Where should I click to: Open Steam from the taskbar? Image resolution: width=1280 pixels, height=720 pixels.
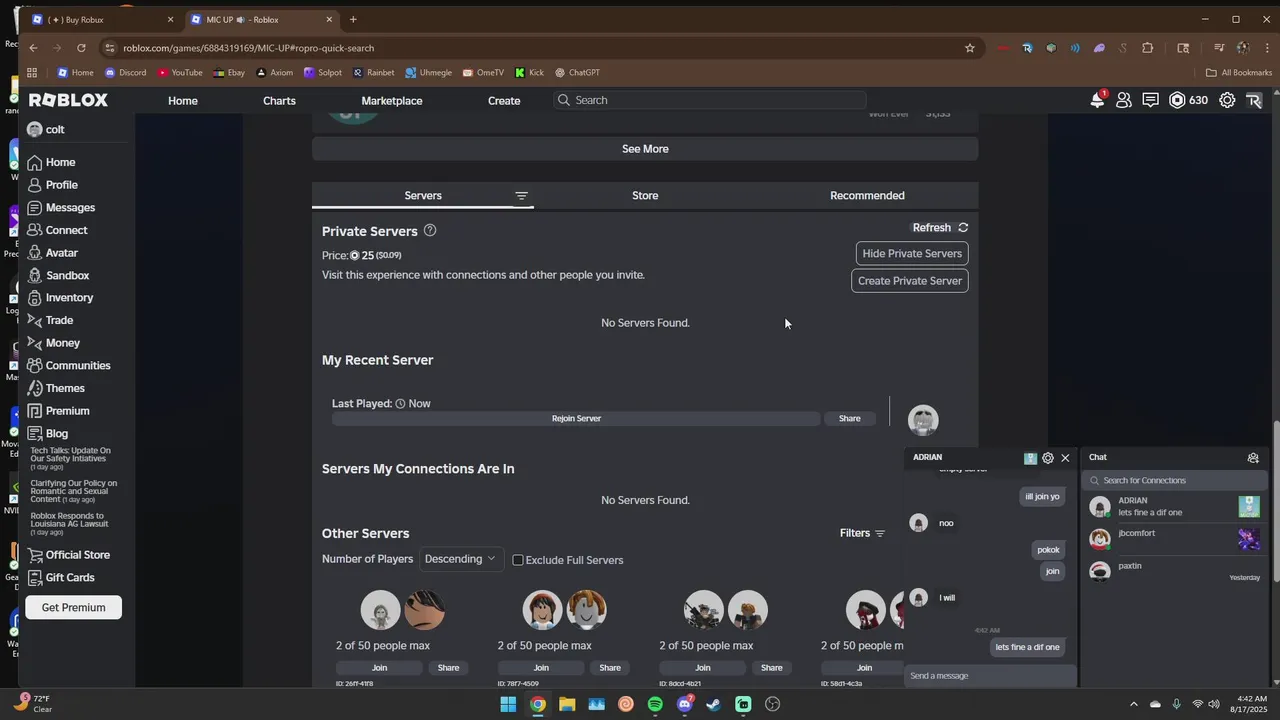[x=713, y=704]
